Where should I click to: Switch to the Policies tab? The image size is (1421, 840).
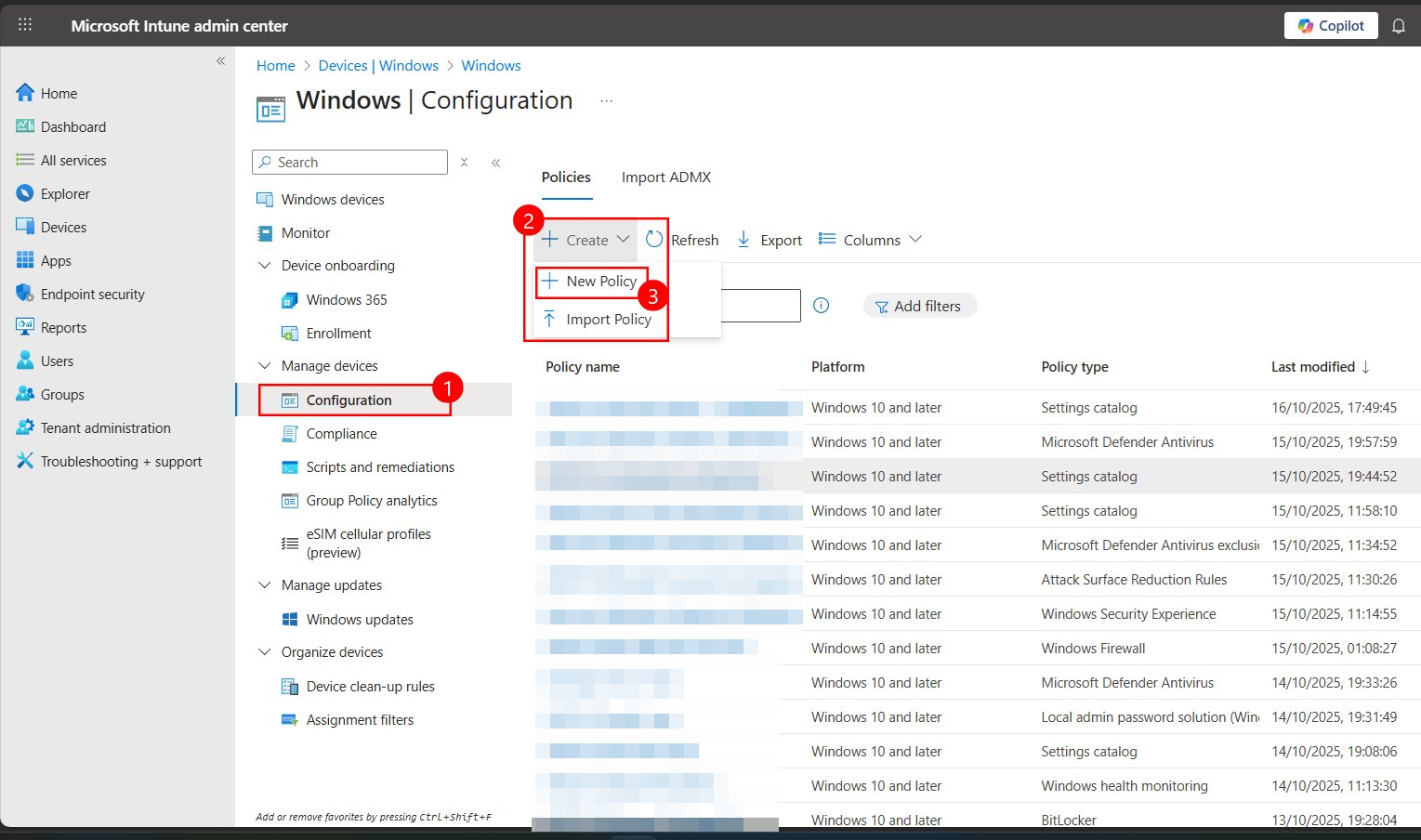[566, 177]
